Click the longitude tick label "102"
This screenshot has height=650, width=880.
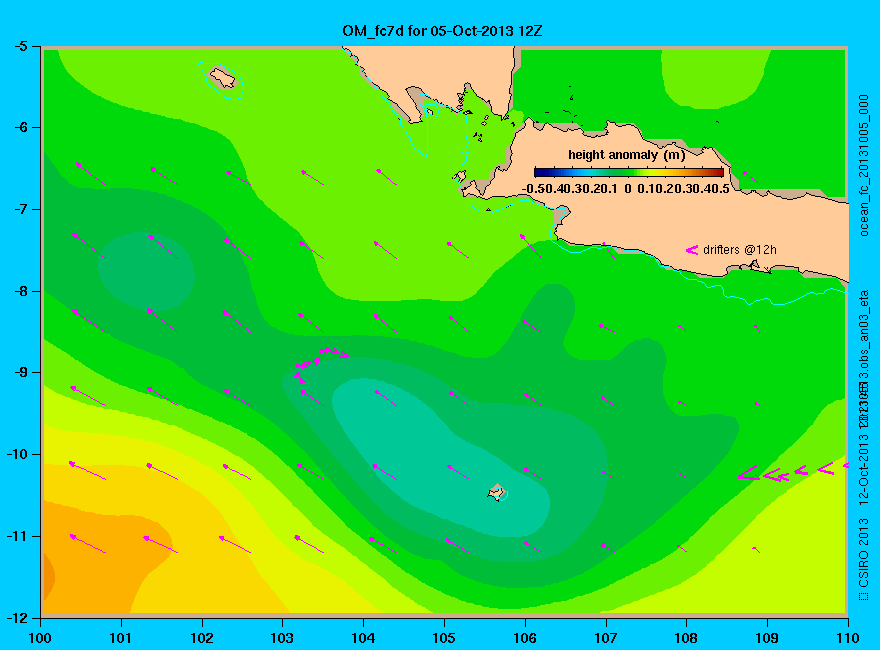[x=201, y=638]
